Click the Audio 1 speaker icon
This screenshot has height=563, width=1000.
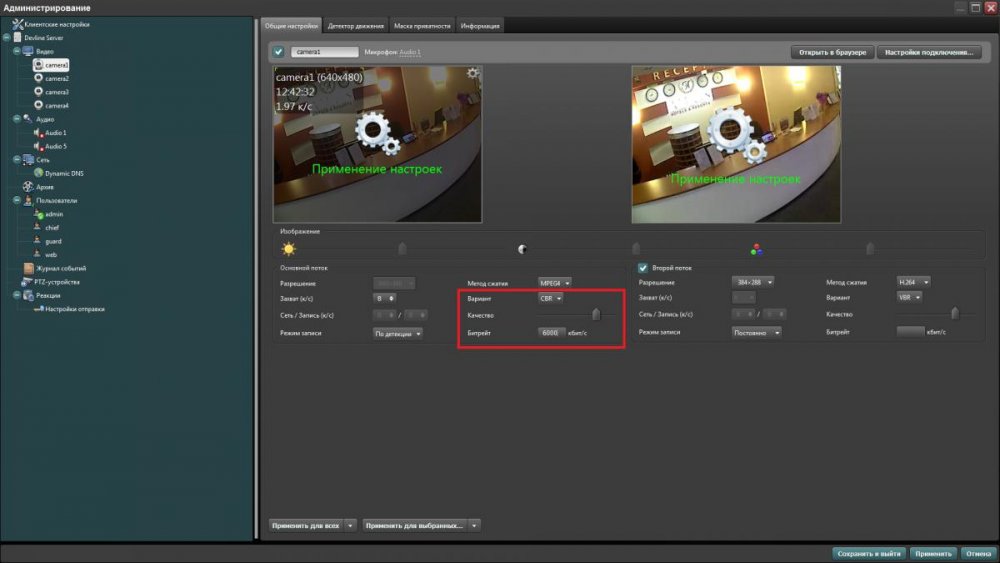[x=38, y=133]
